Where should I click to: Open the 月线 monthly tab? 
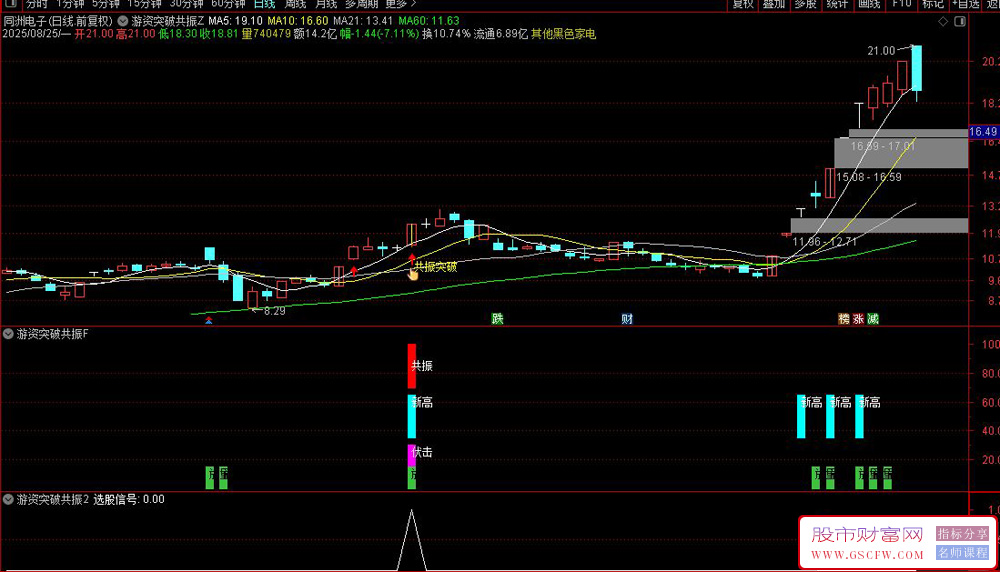(326, 4)
